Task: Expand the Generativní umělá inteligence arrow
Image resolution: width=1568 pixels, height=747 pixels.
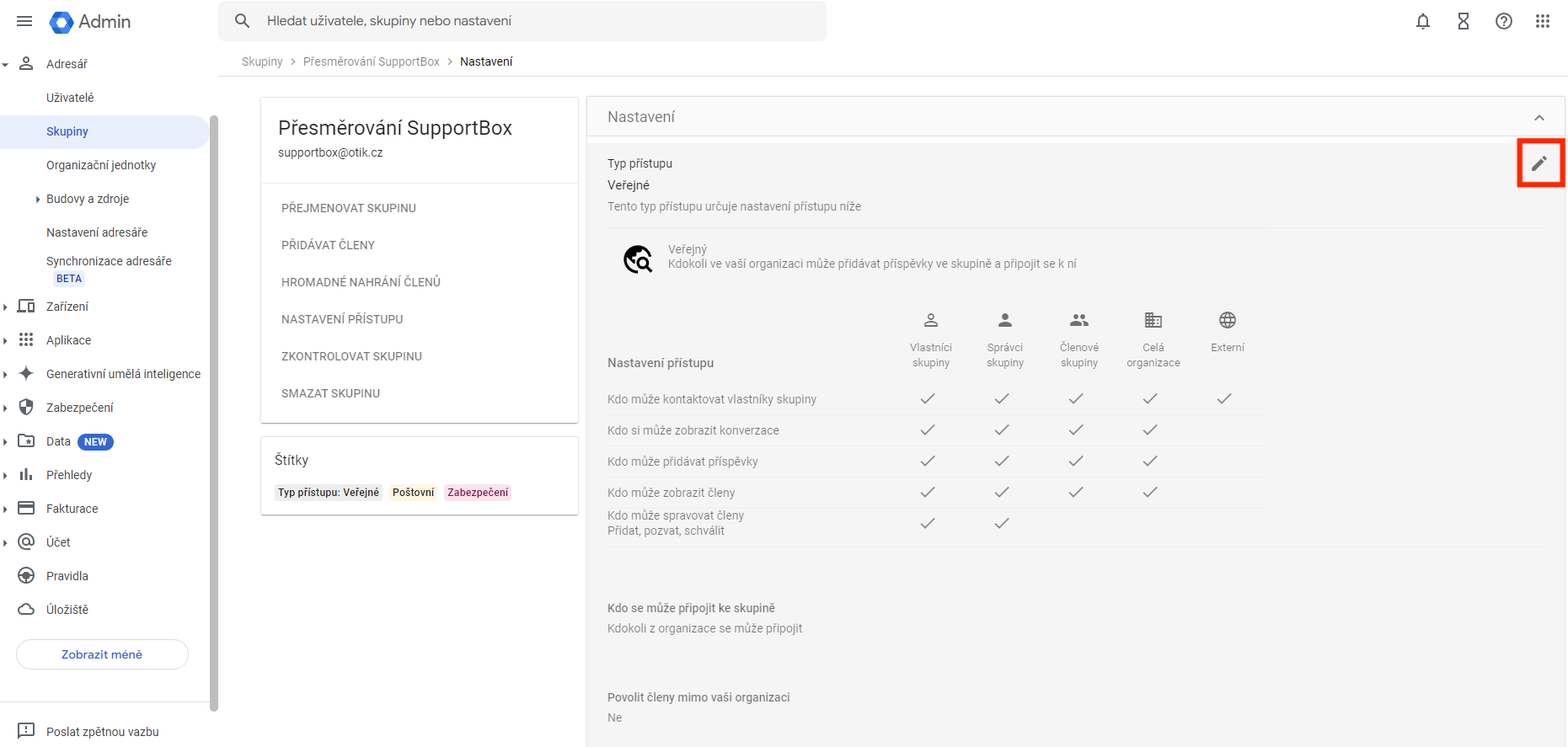Action: (x=5, y=375)
